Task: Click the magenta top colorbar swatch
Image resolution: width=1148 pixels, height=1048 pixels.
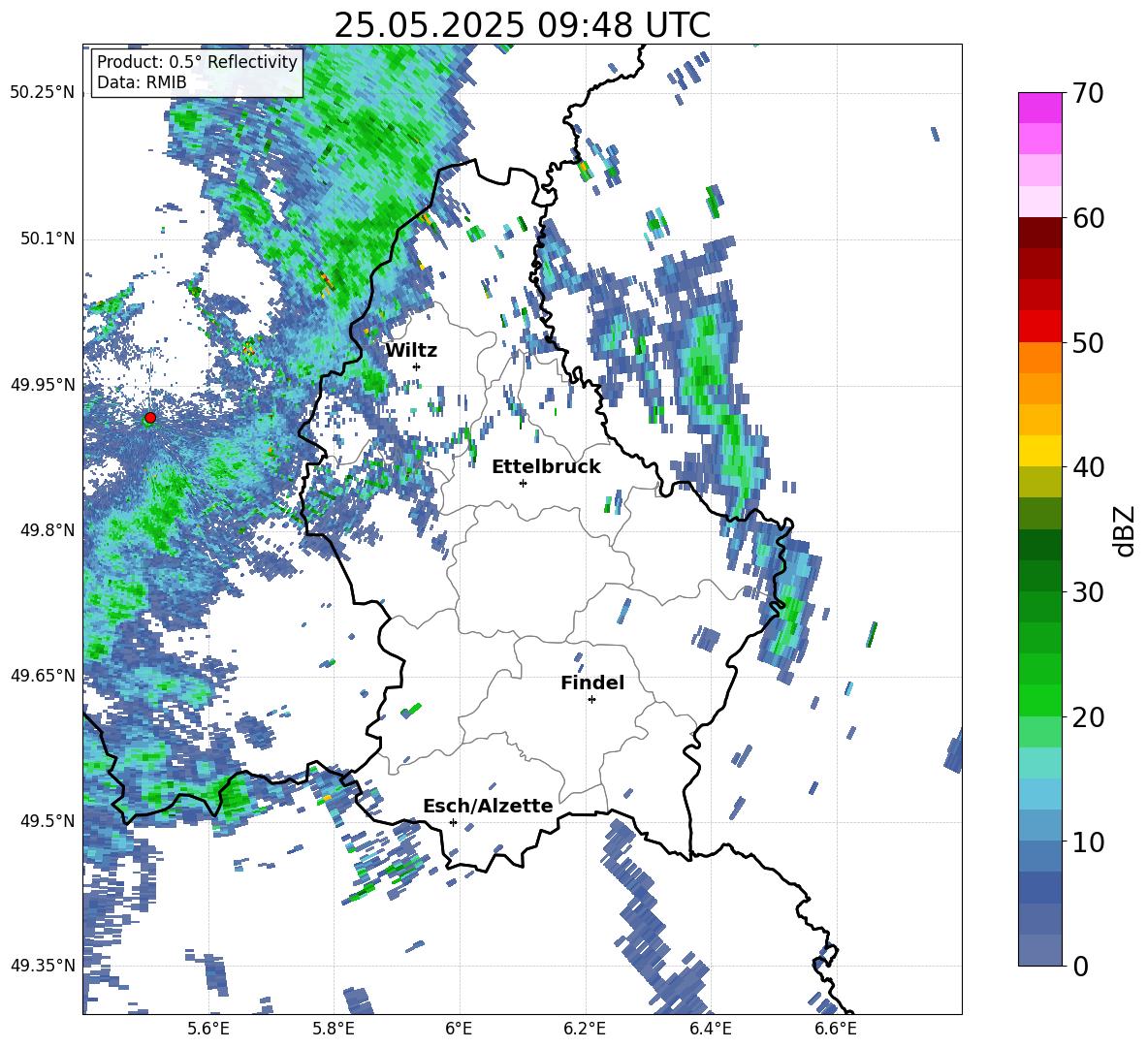Action: tap(1039, 109)
